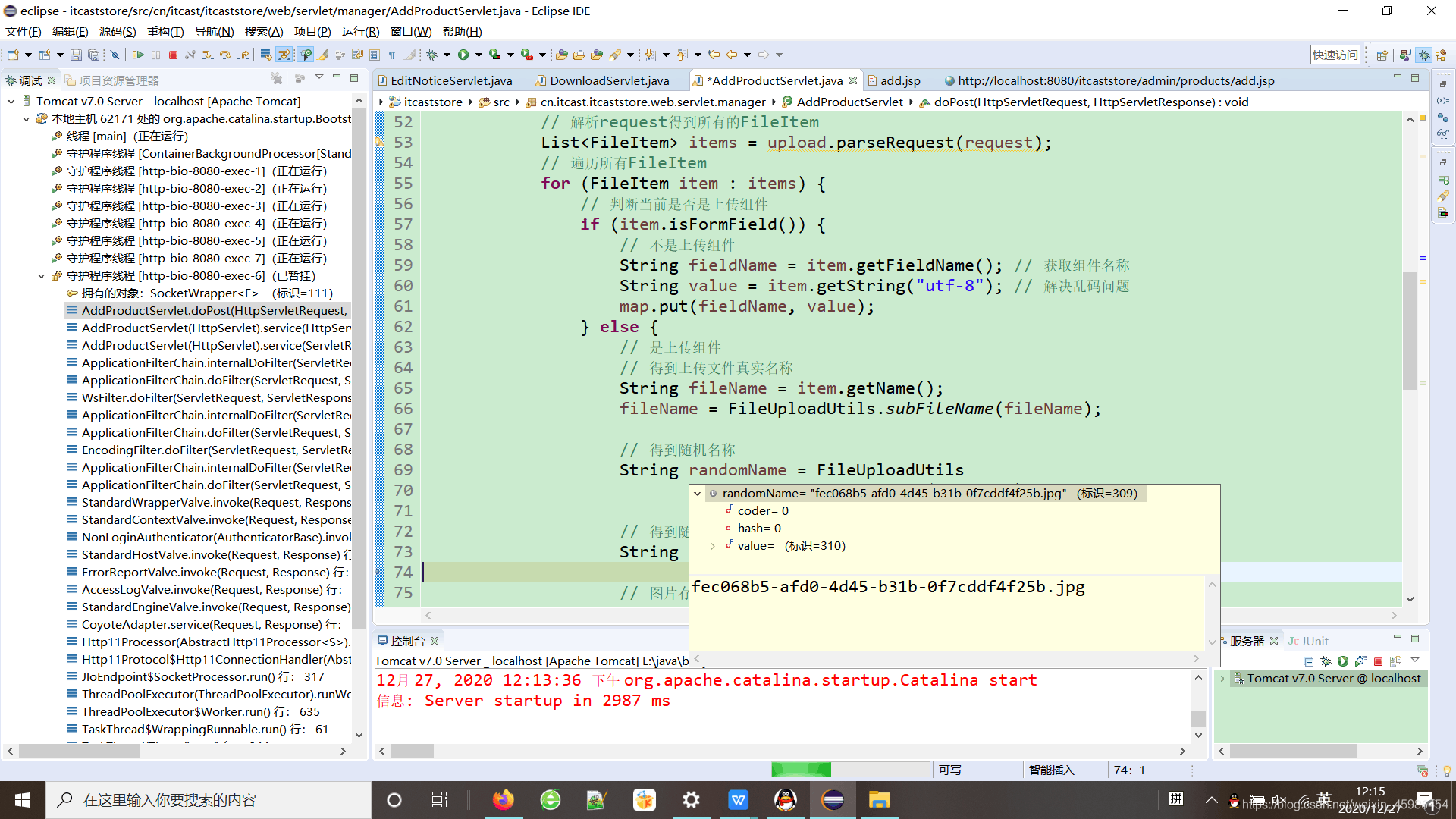Expand Tomcat v7.0 Server localhost node
Image resolution: width=1456 pixels, height=819 pixels.
(9, 100)
